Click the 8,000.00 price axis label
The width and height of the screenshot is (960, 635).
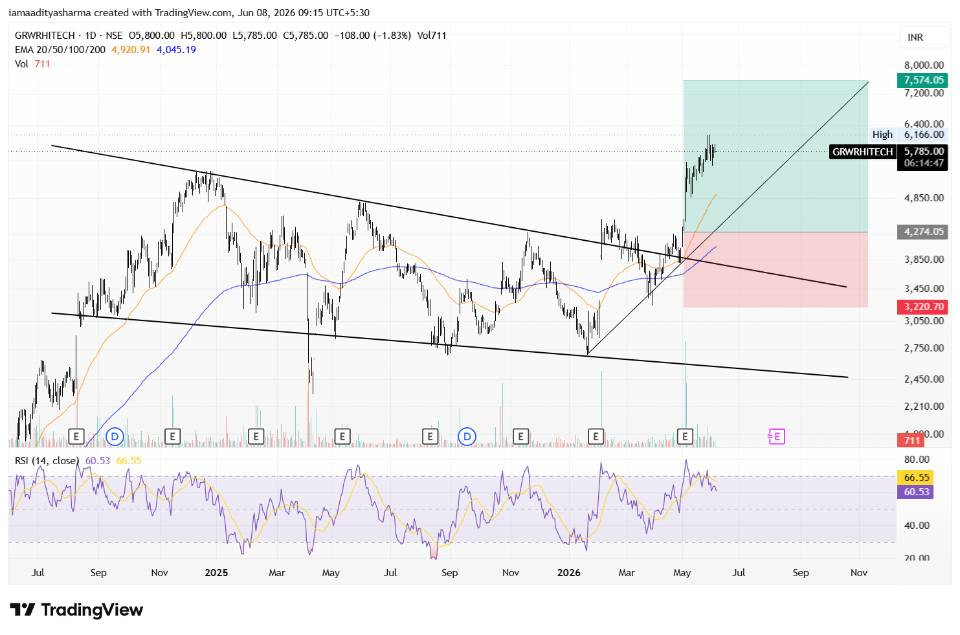(x=924, y=65)
